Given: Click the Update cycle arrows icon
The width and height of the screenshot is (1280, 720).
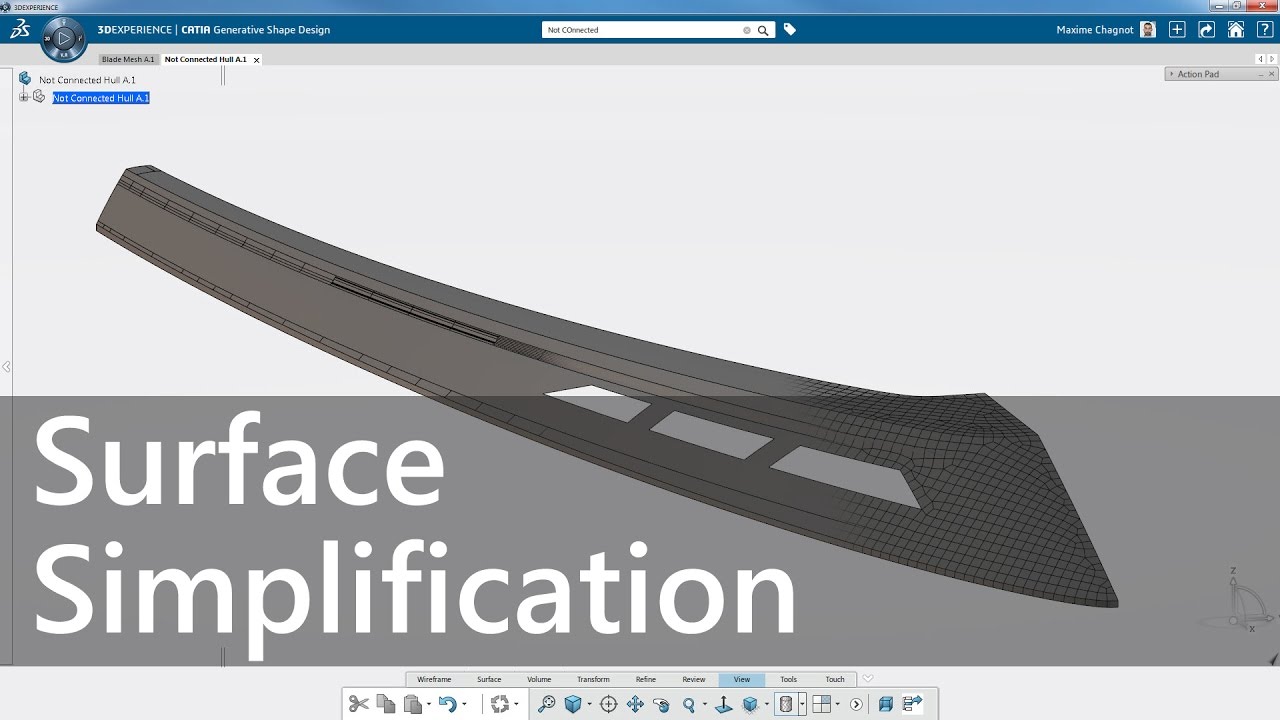Looking at the screenshot, I should point(500,704).
